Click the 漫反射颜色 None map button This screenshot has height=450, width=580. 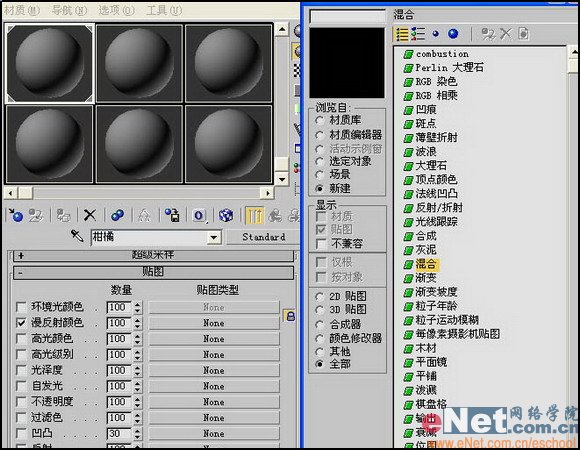[x=214, y=323]
